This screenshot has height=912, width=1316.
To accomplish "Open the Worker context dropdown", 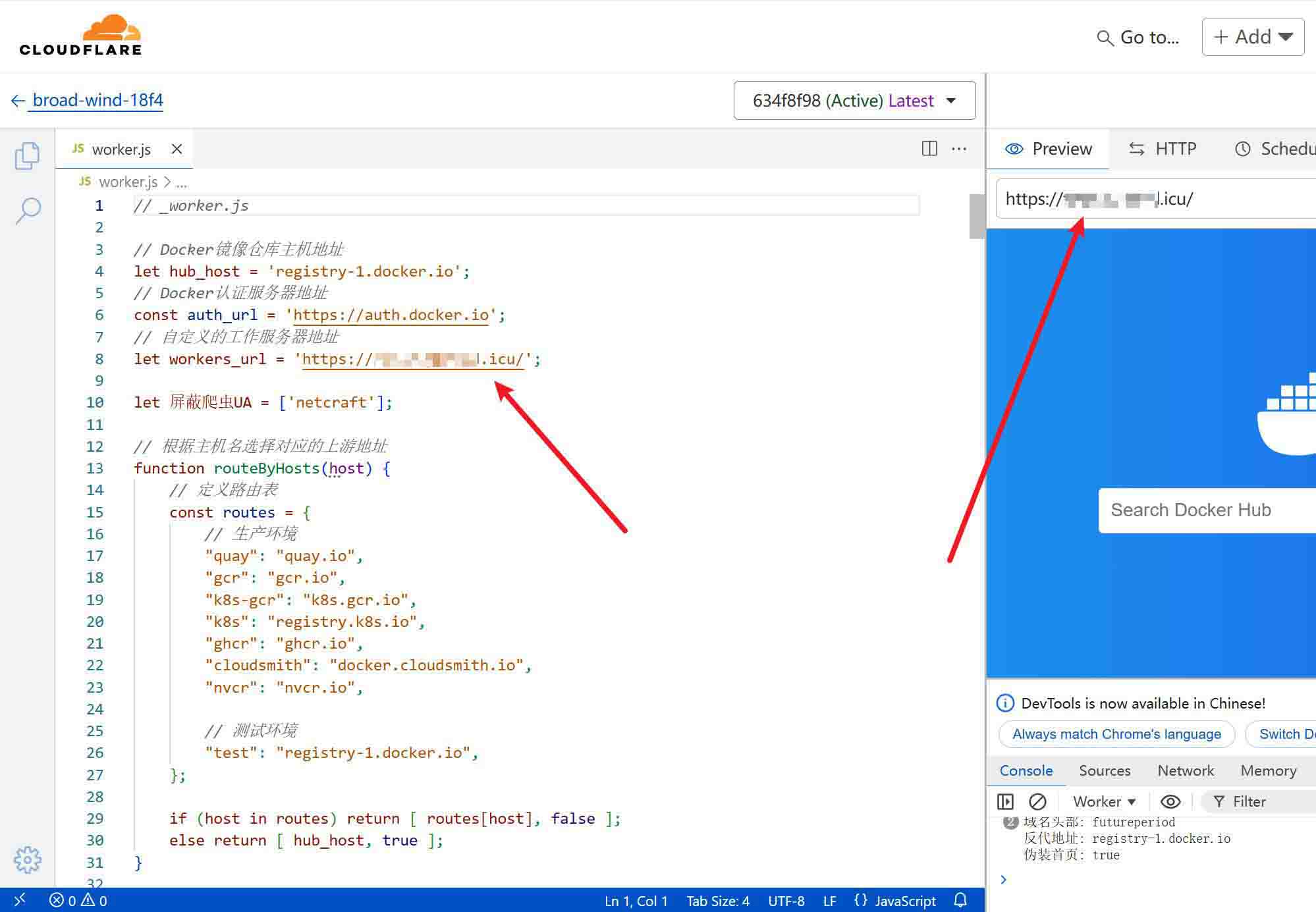I will coord(1105,801).
